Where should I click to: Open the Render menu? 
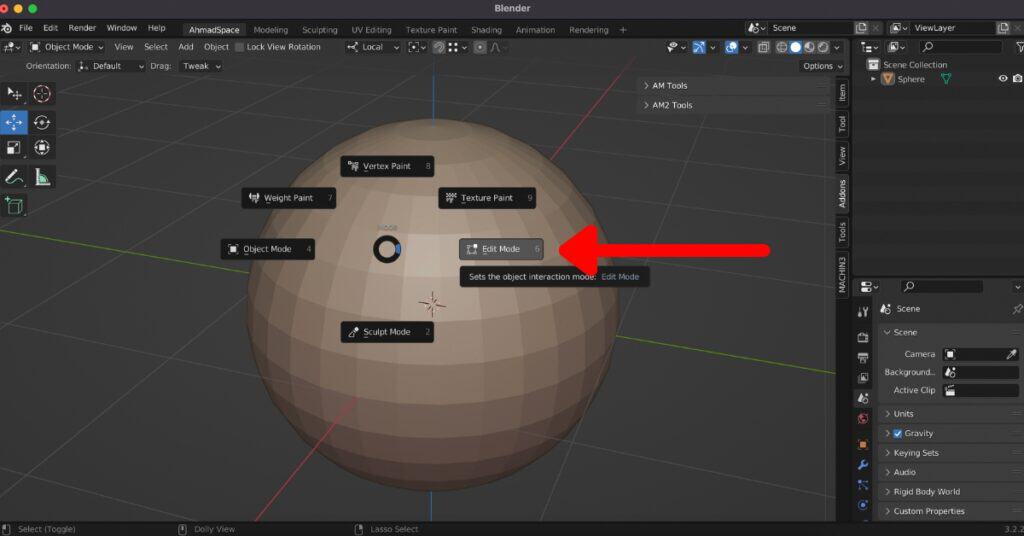[x=82, y=28]
